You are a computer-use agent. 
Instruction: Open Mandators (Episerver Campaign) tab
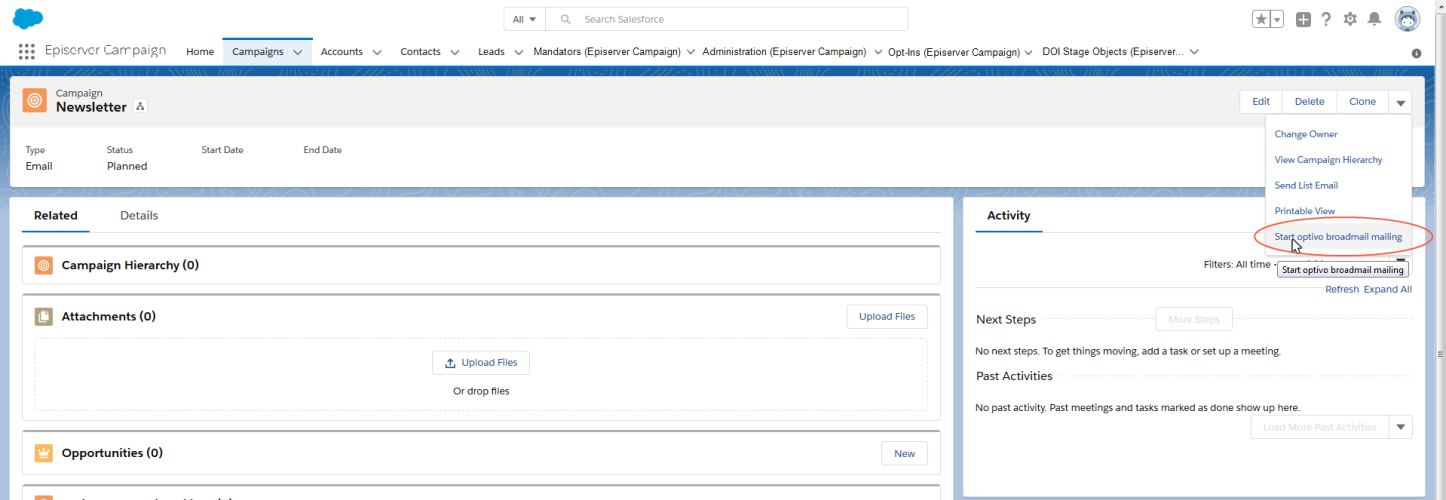point(607,52)
